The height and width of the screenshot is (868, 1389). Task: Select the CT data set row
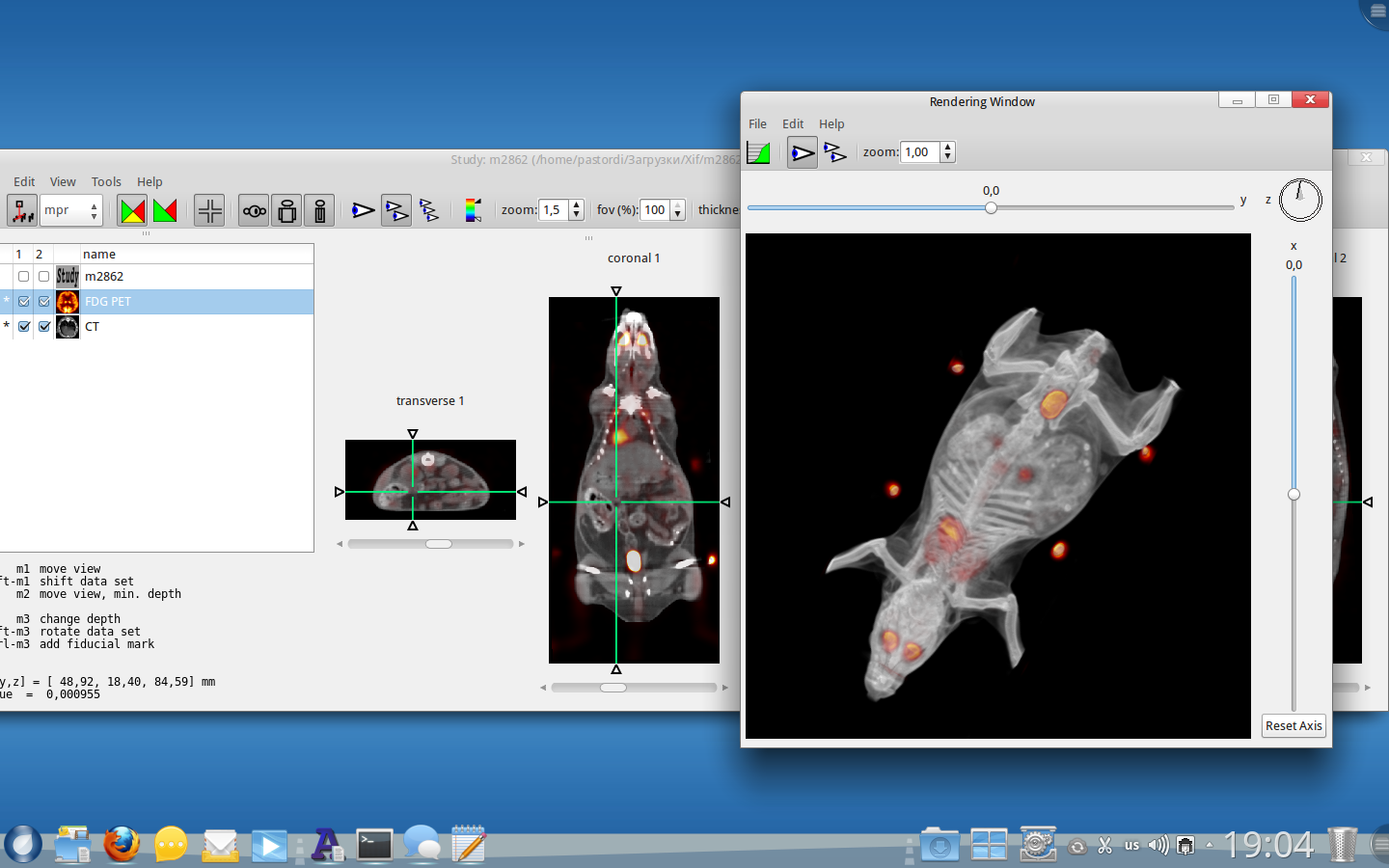[x=93, y=327]
